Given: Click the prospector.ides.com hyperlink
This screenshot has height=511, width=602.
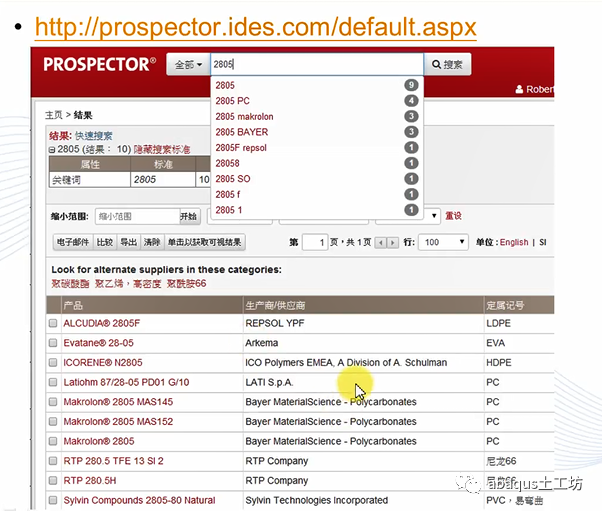Looking at the screenshot, I should point(255,27).
